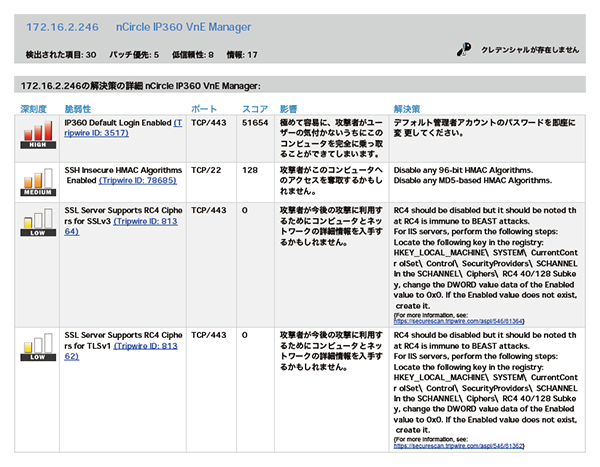The image size is (600, 467).
Task: Sort by ポート column header
Action: pos(204,109)
